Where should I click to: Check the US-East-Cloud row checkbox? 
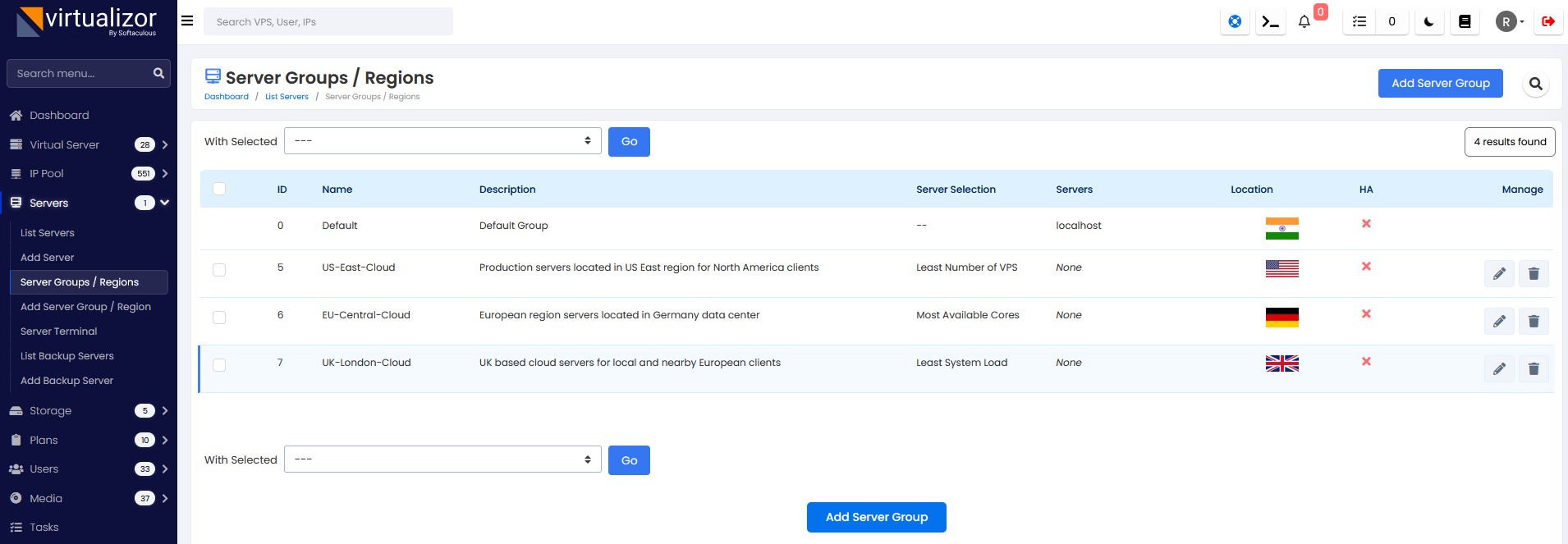pyautogui.click(x=219, y=270)
